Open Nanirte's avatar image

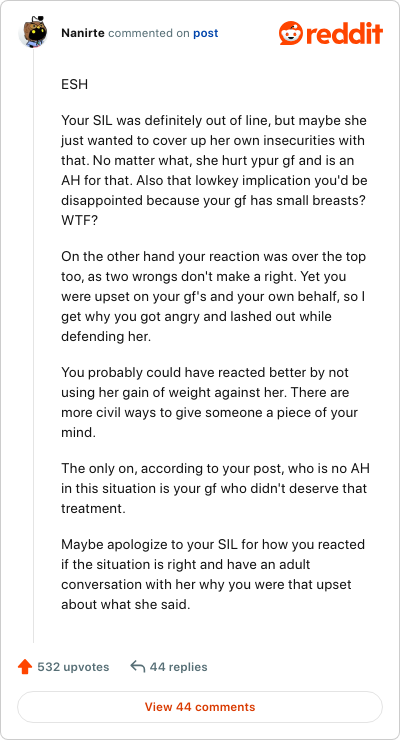click(33, 32)
